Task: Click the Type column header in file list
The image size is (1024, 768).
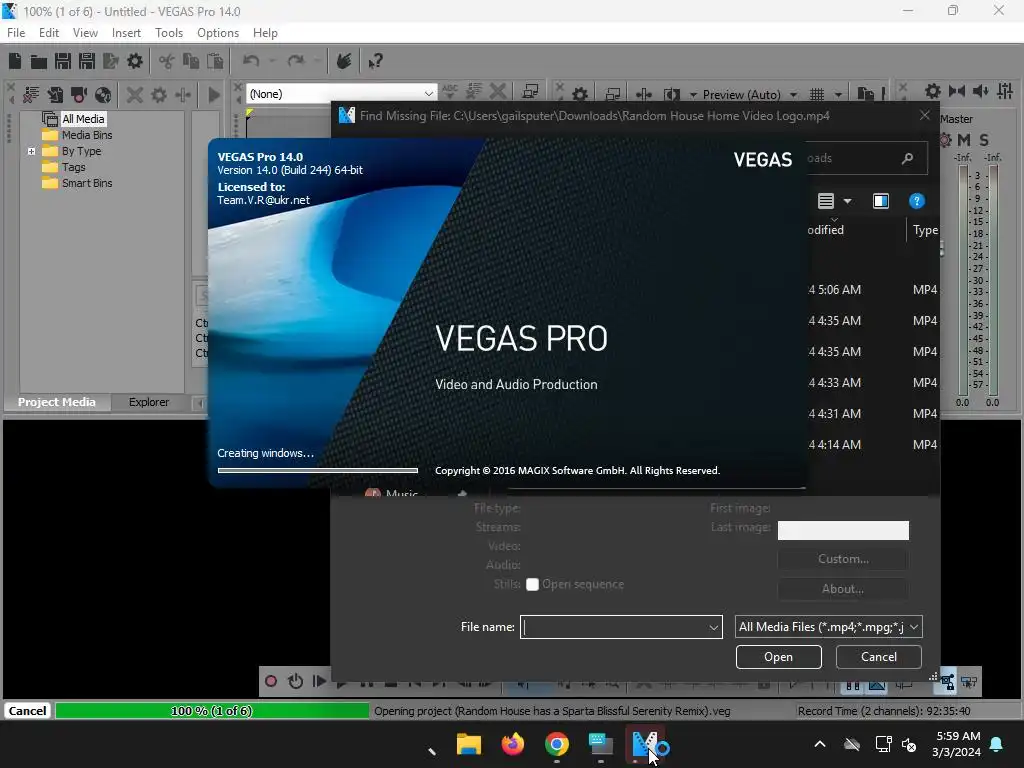Action: [x=925, y=230]
